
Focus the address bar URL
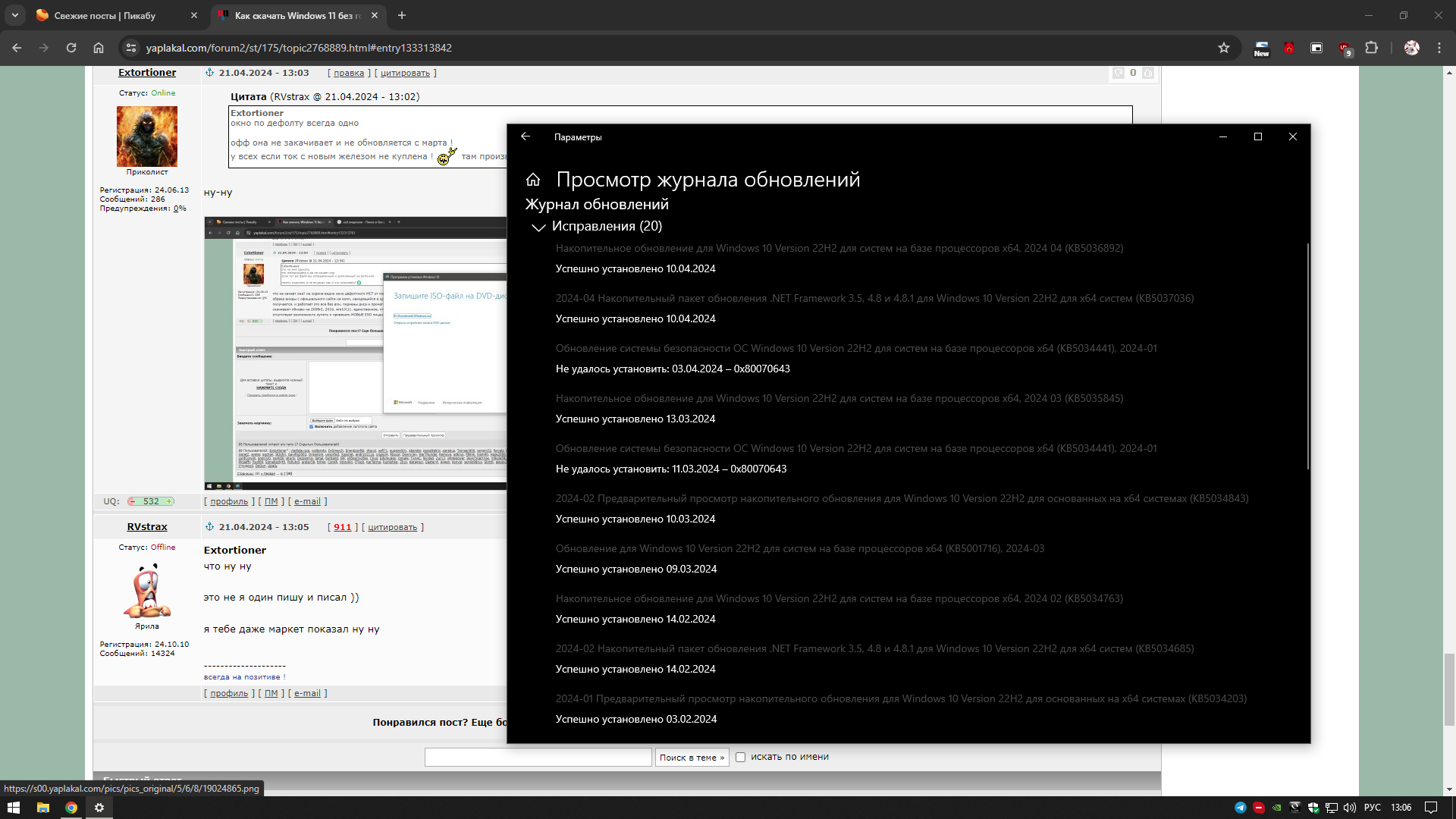[x=299, y=48]
